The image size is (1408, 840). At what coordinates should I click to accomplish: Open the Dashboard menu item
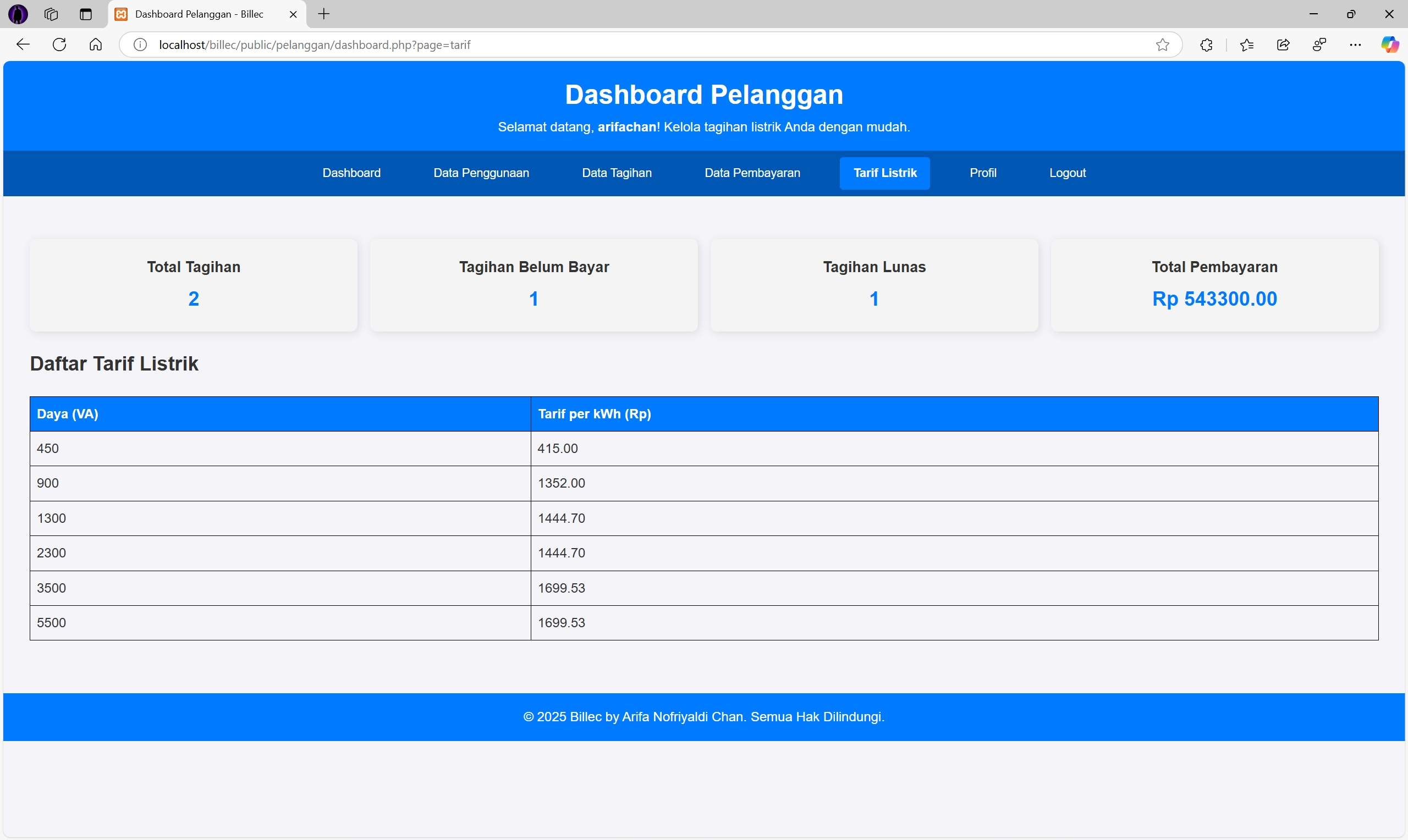tap(351, 173)
